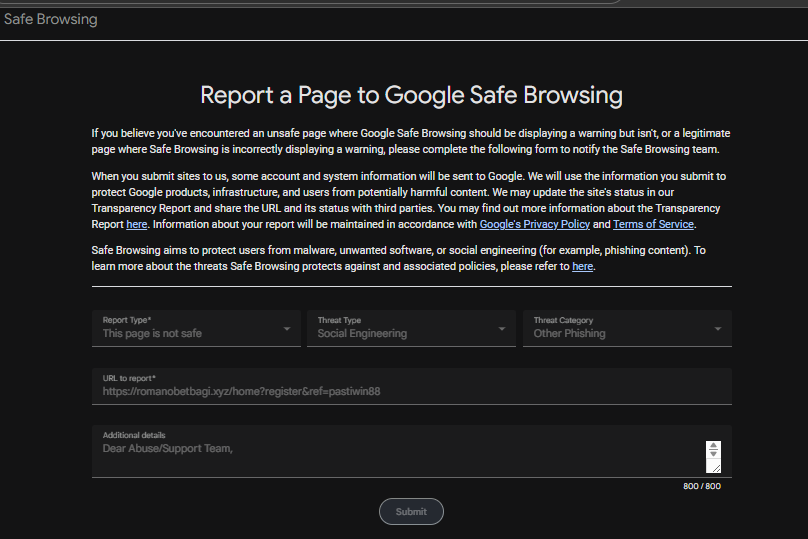Click the Additional details text area
808x539 pixels.
click(x=412, y=451)
